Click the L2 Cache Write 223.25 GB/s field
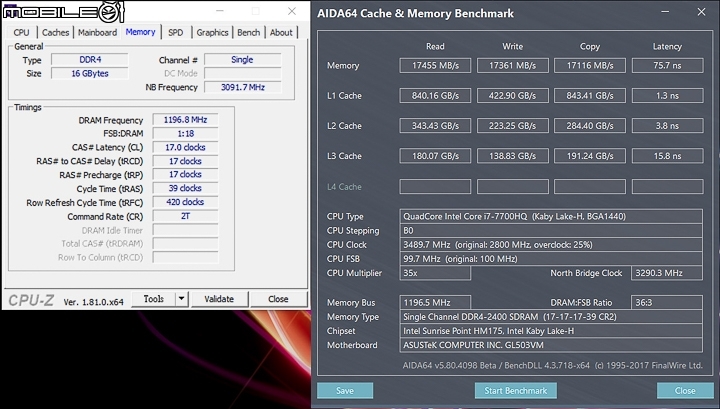 coord(512,126)
